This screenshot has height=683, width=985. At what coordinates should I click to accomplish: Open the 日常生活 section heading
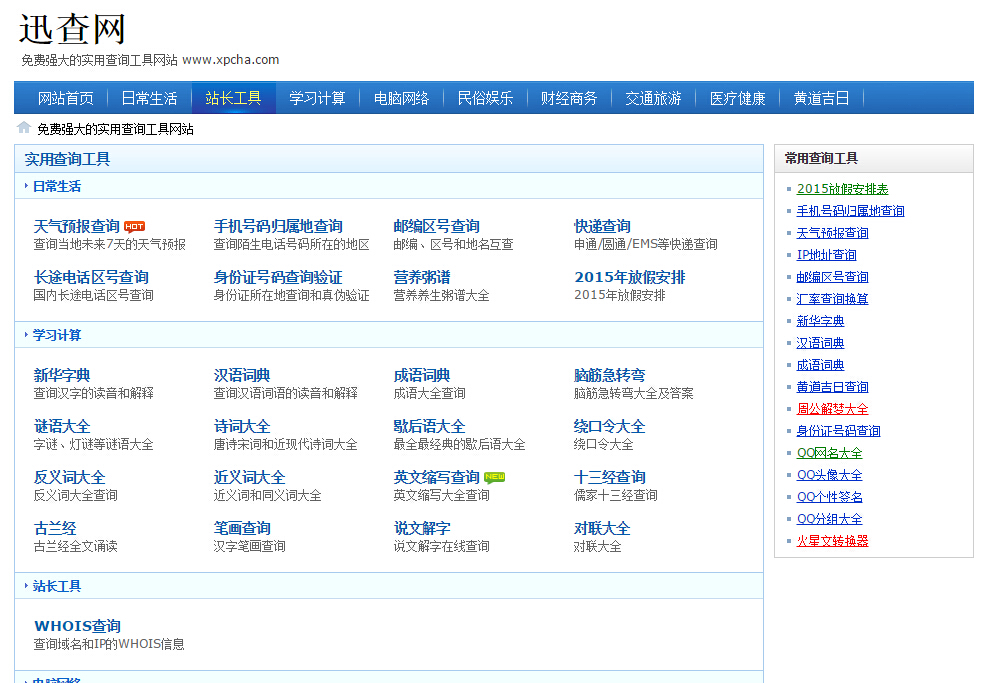[x=57, y=187]
